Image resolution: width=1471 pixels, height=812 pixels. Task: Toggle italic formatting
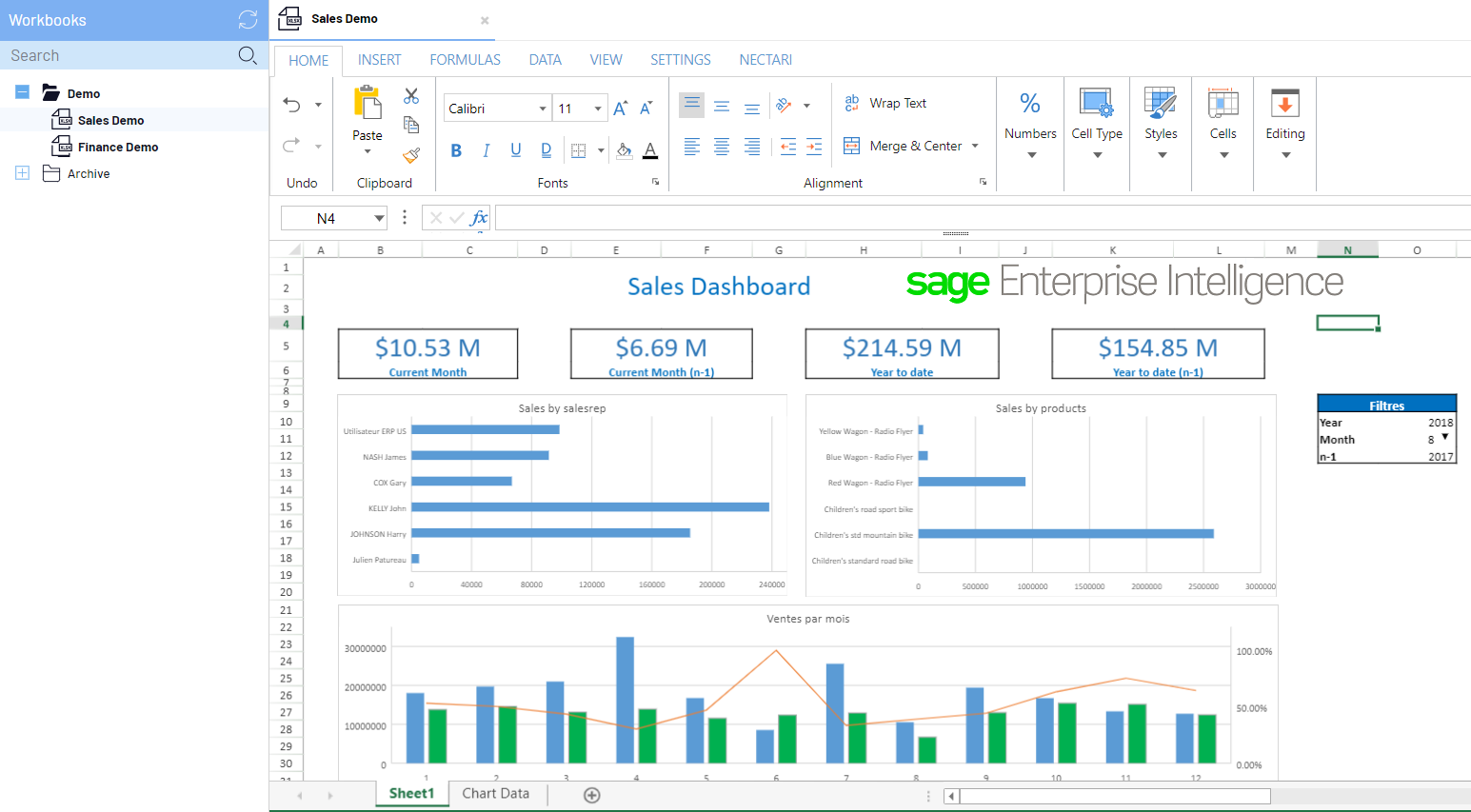point(486,150)
